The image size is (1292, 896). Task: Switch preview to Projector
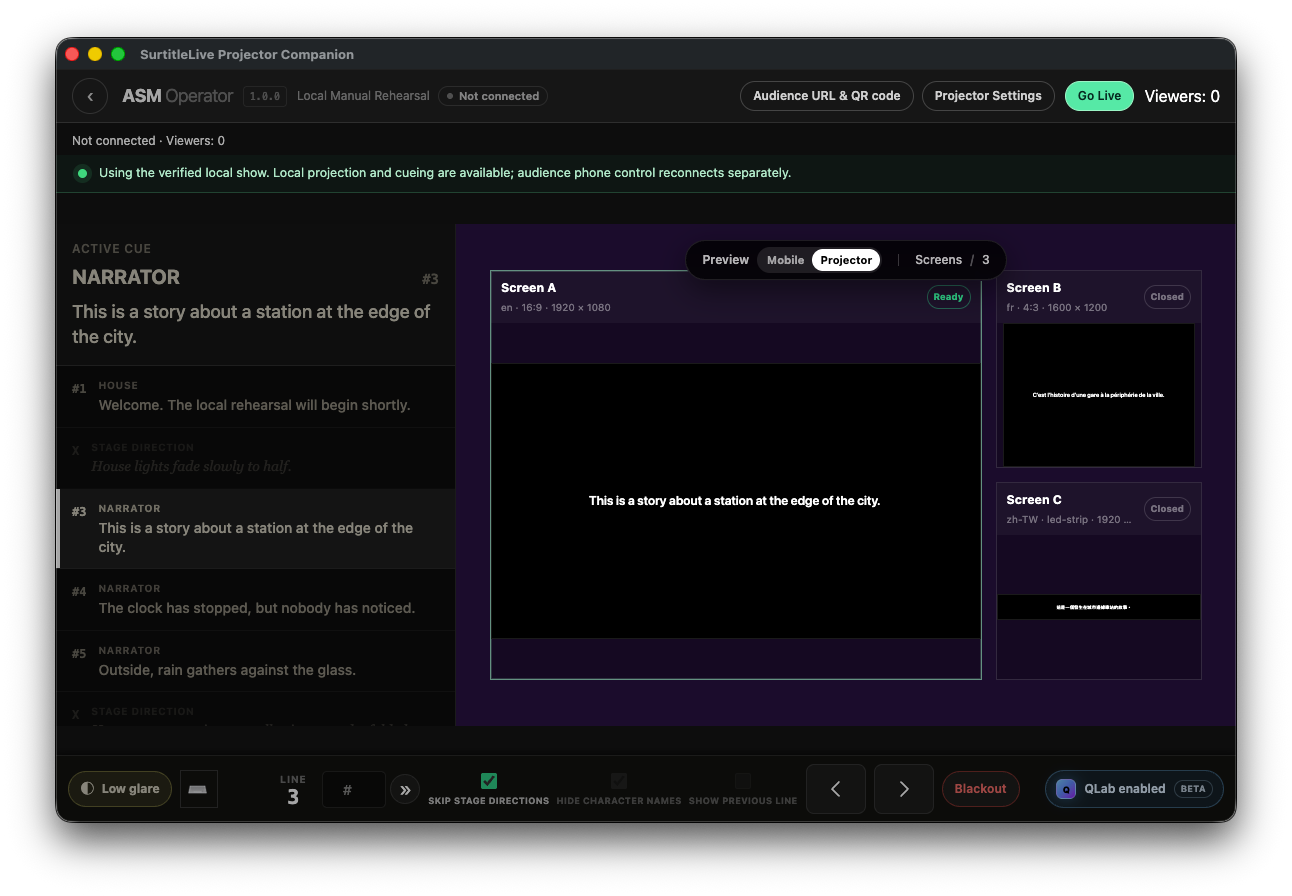pyautogui.click(x=846, y=260)
